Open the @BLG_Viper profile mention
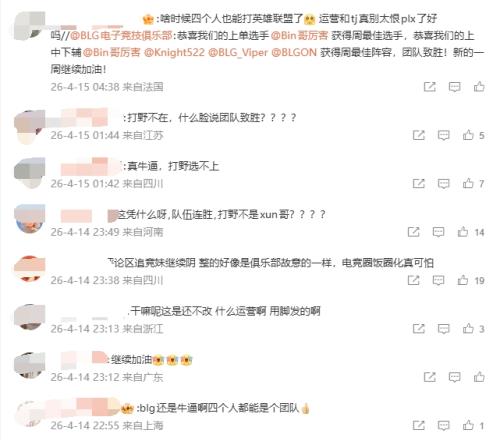Screen dimensions: 500x440 click(238, 52)
